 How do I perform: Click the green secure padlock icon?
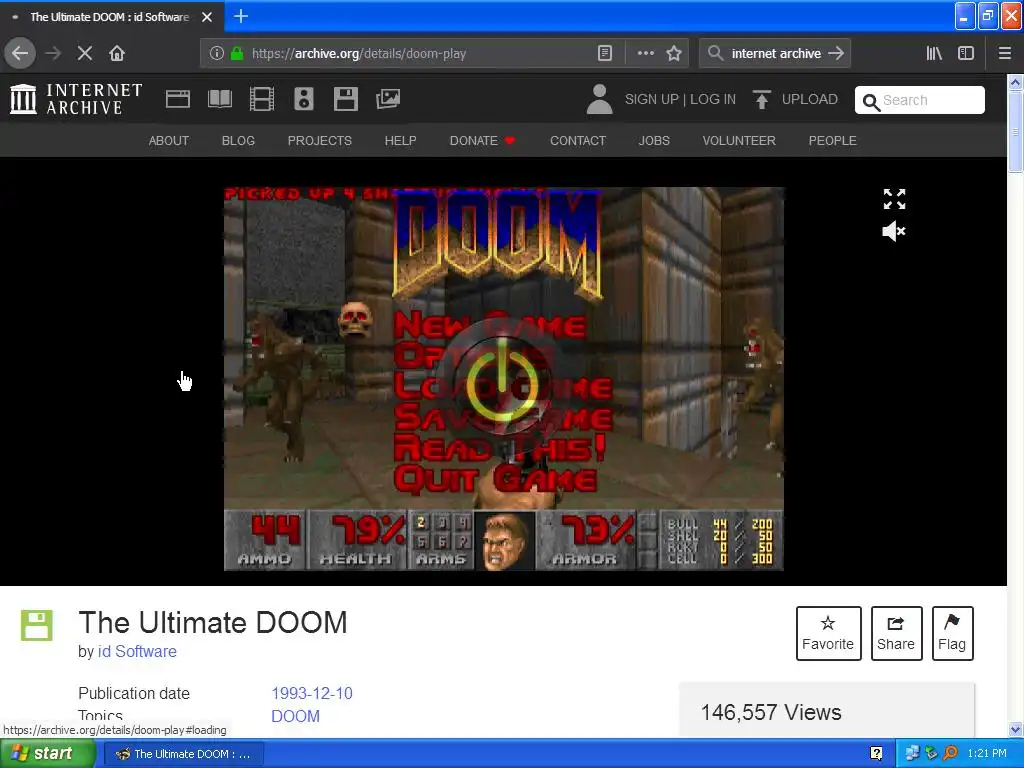(237, 54)
